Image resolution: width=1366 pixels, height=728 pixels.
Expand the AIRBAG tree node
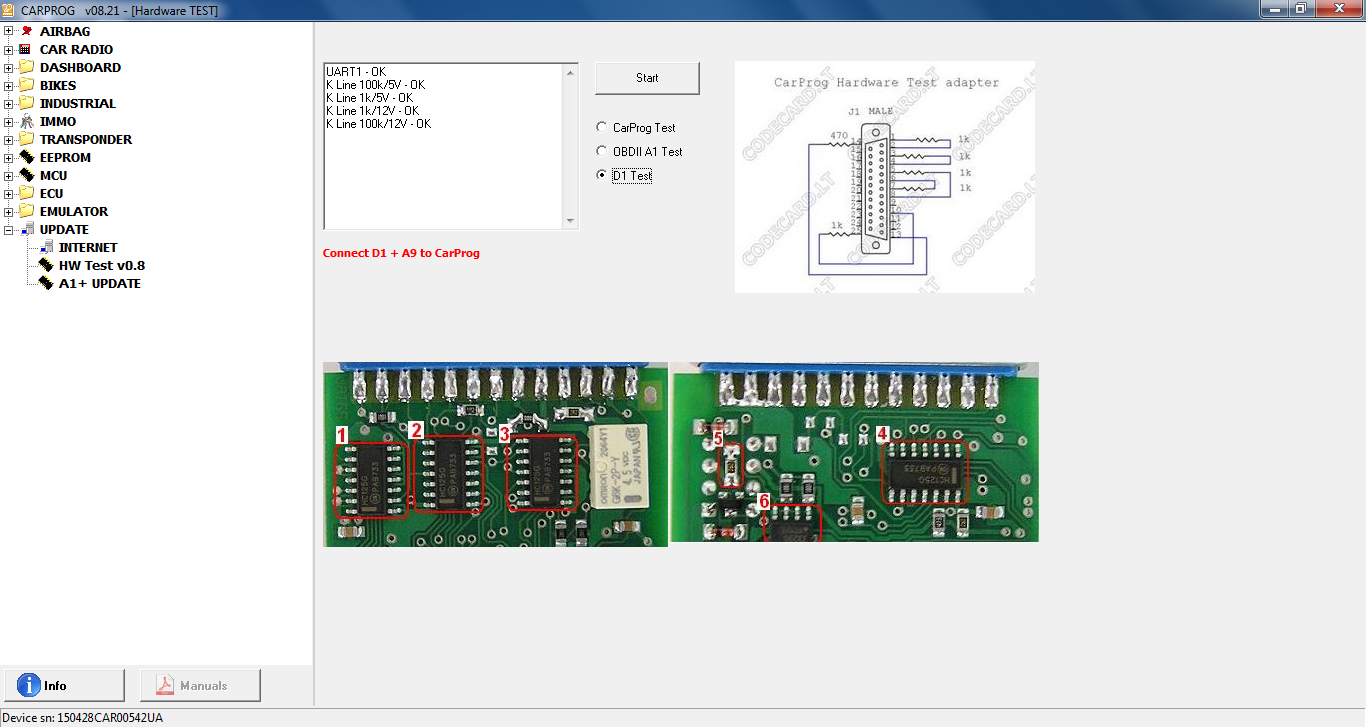[x=9, y=31]
